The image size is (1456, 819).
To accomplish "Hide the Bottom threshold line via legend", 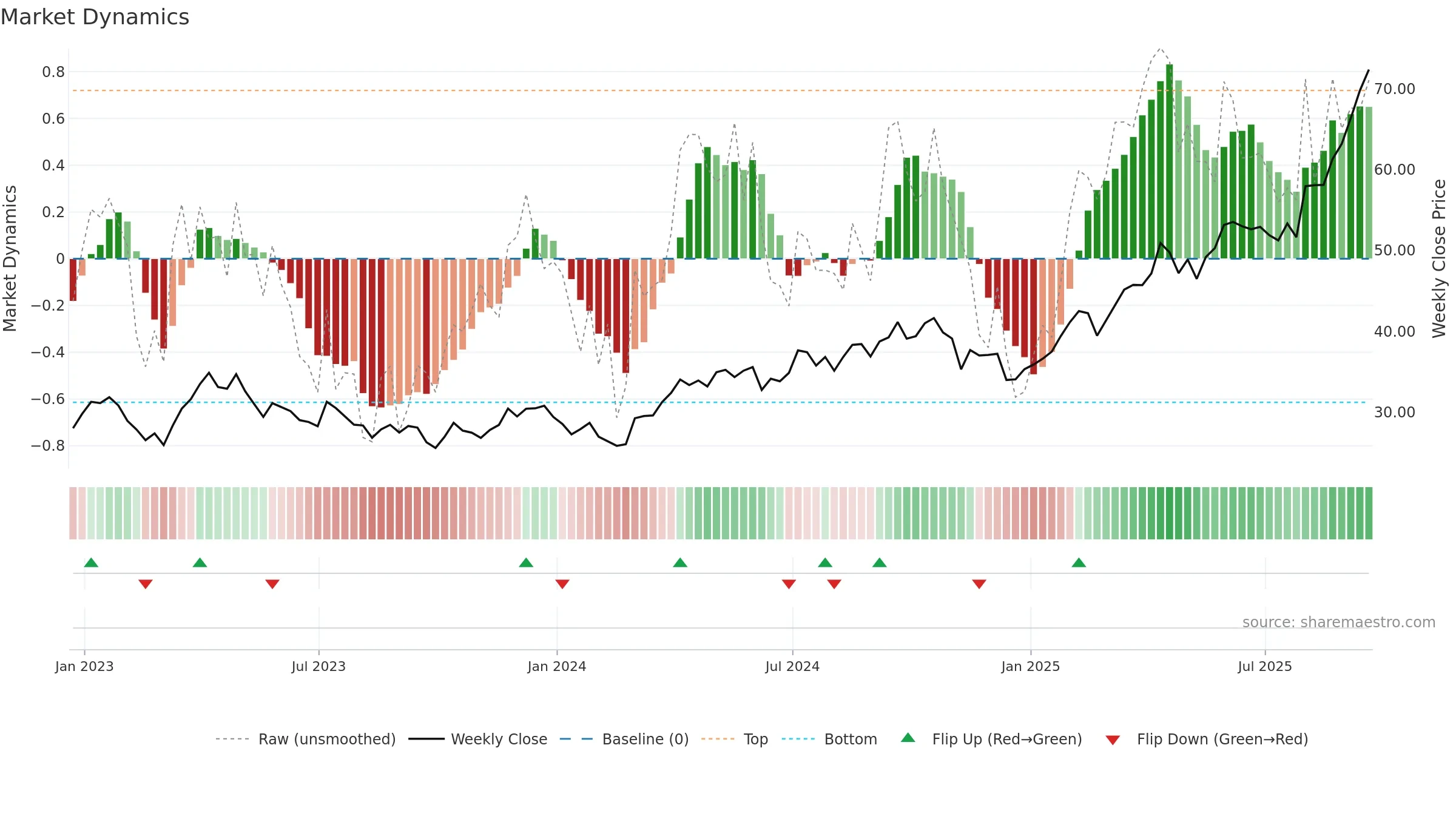I will (829, 739).
